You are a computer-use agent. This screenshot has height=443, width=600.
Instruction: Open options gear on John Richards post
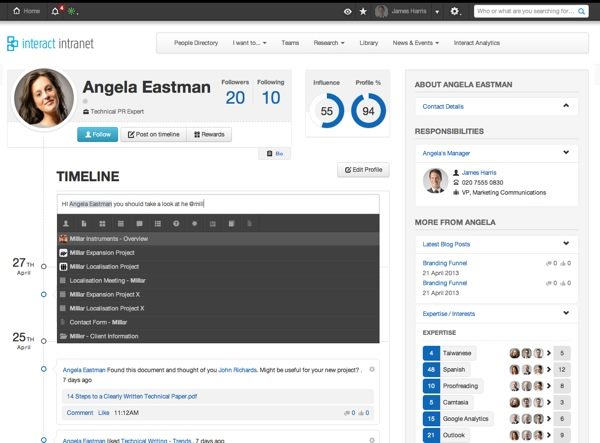click(372, 369)
